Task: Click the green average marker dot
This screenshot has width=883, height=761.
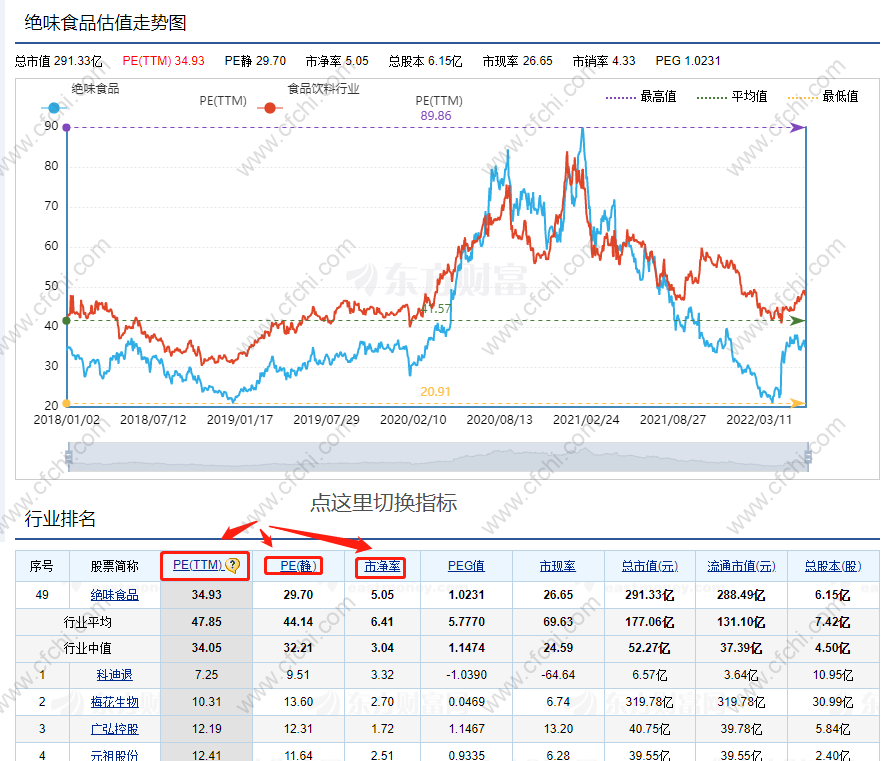Action: point(66,321)
